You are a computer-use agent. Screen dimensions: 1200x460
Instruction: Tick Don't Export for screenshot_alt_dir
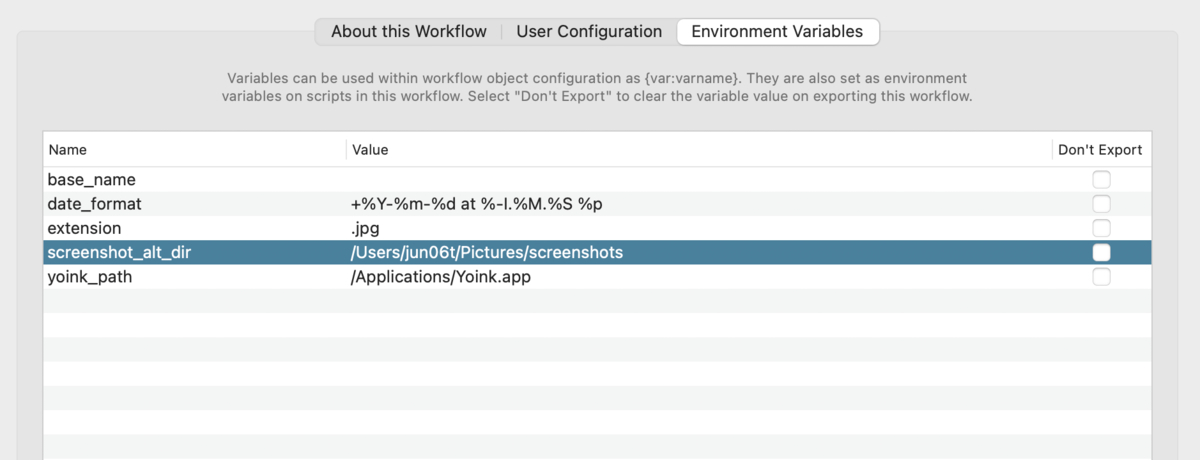pyautogui.click(x=1101, y=252)
